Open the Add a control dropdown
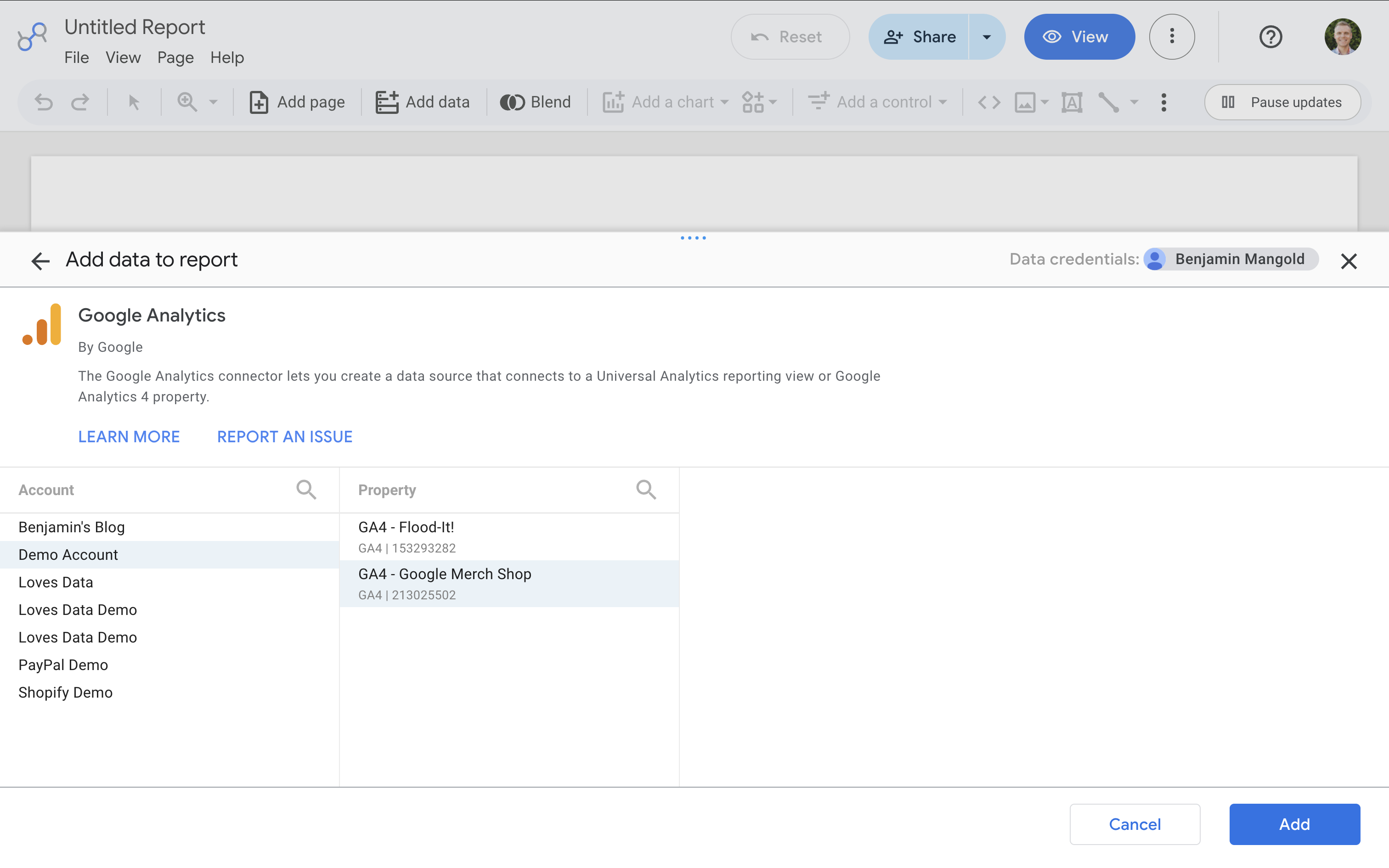Screen dimensions: 1389x868 pos(878,102)
